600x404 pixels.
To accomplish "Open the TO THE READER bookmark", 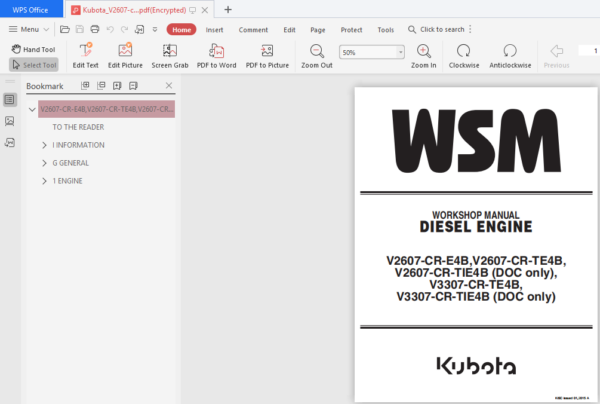I will (78, 127).
